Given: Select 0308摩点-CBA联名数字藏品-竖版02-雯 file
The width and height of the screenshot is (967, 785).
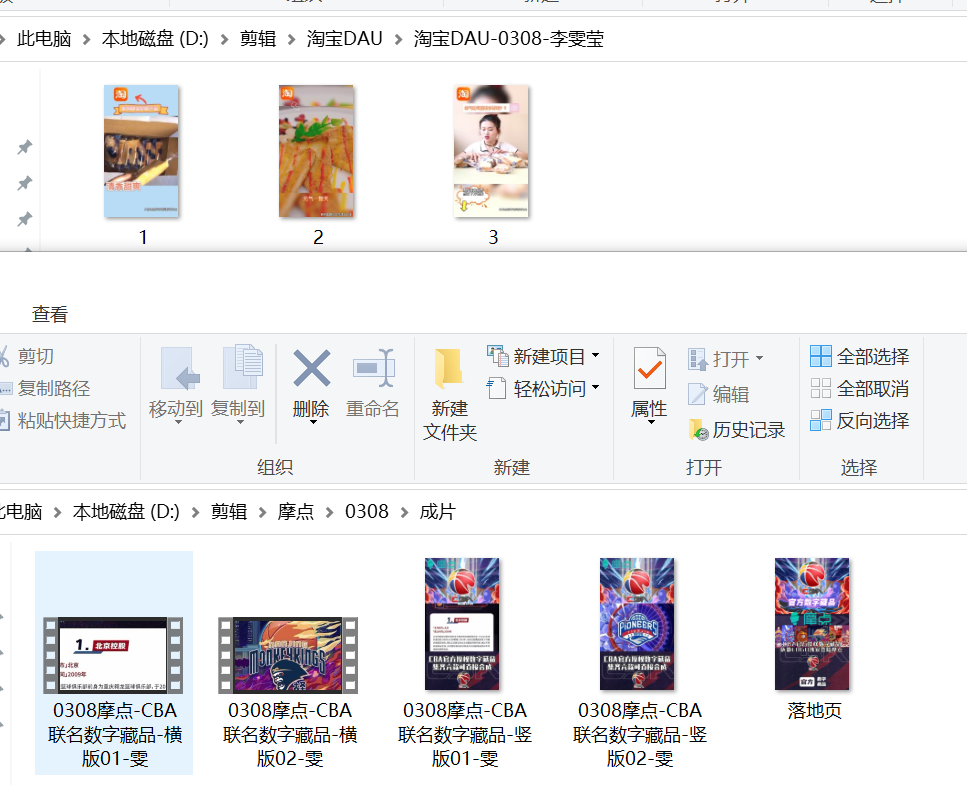Looking at the screenshot, I should coord(639,664).
